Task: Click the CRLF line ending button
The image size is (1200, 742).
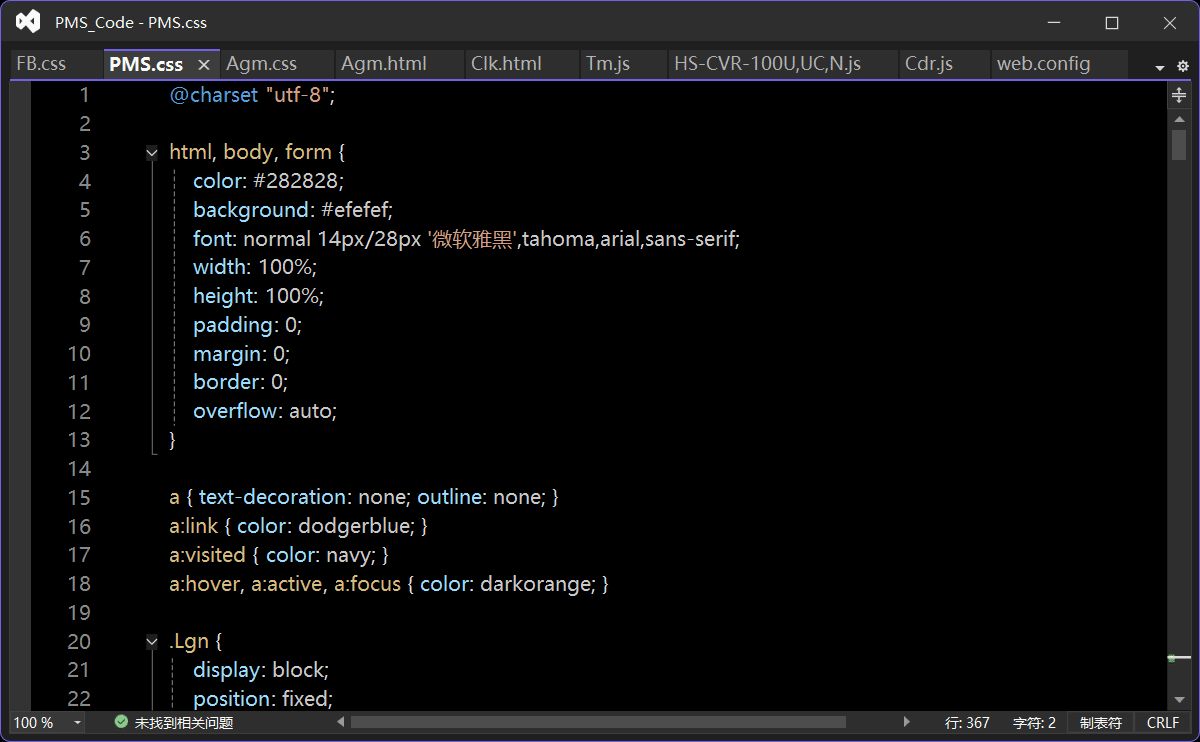Action: click(1163, 722)
